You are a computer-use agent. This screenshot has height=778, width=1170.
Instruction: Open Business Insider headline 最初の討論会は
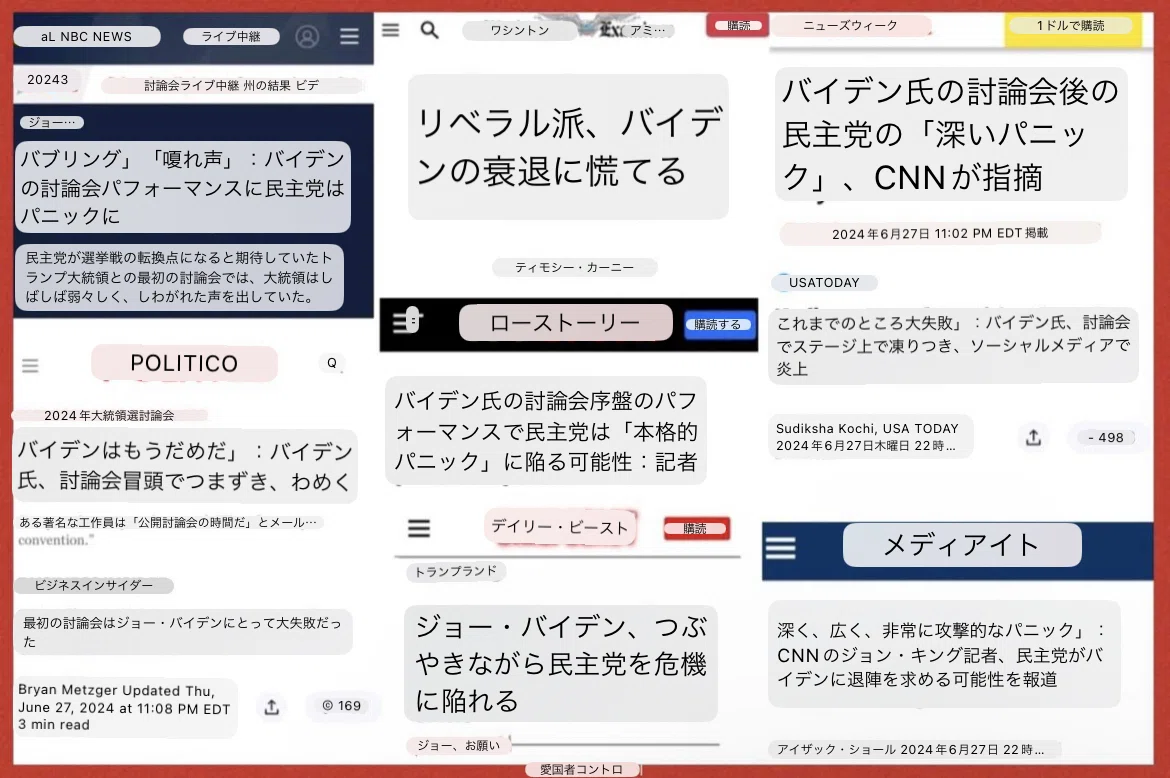[x=183, y=632]
